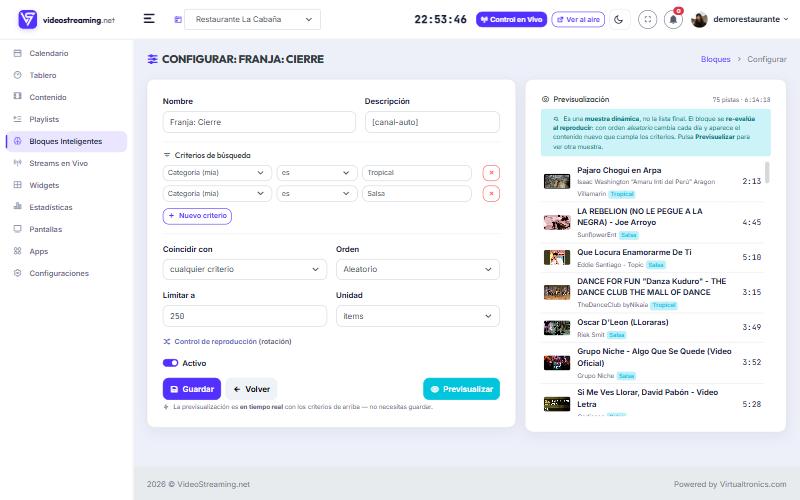Open Tablero from the sidebar
This screenshot has width=800, height=500.
click(43, 75)
